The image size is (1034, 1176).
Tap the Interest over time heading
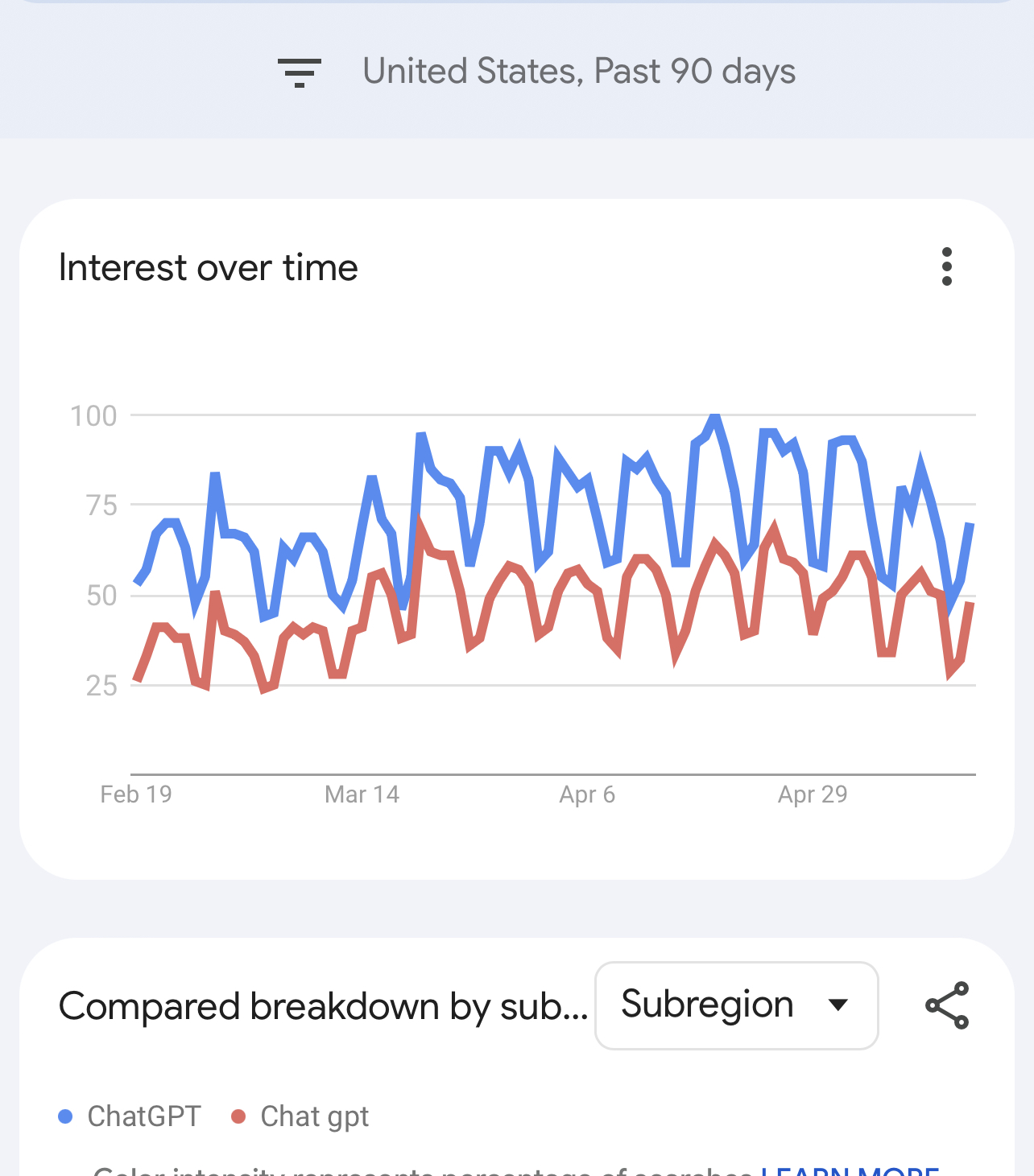[209, 267]
